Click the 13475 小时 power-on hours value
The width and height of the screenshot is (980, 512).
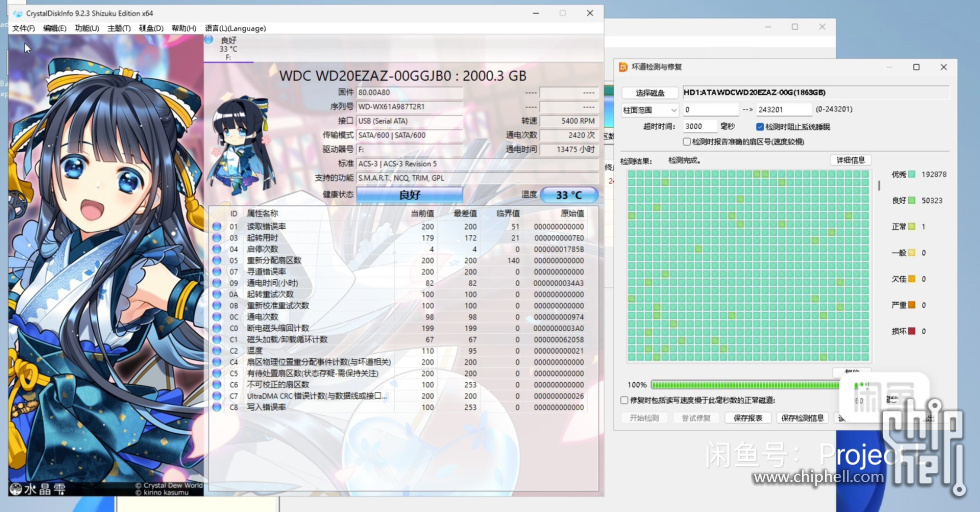coord(569,149)
